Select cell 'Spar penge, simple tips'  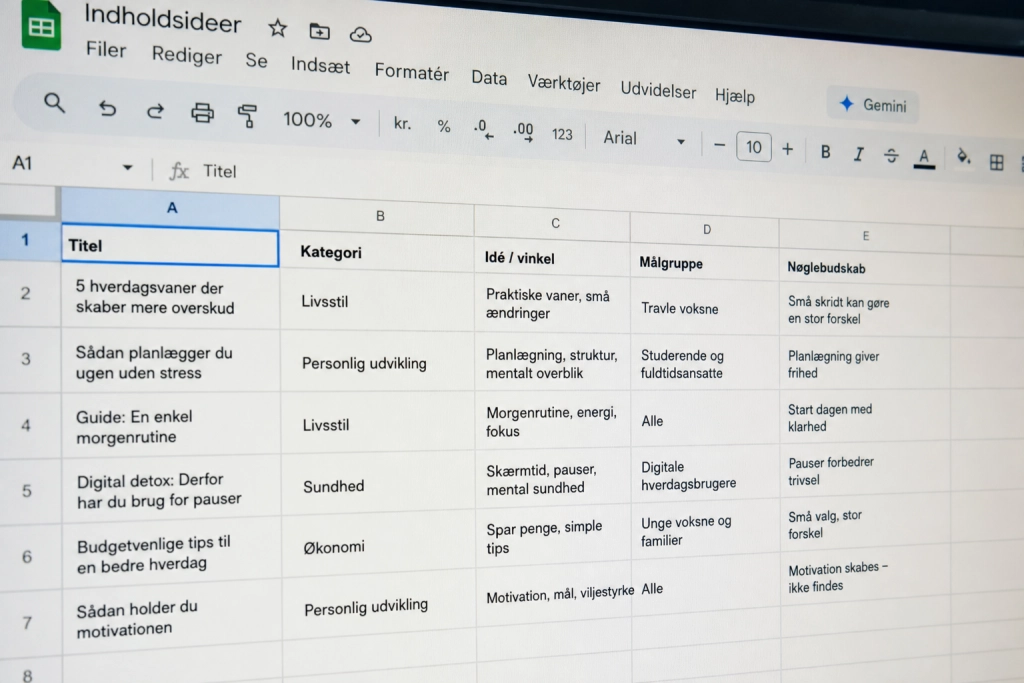tap(554, 537)
